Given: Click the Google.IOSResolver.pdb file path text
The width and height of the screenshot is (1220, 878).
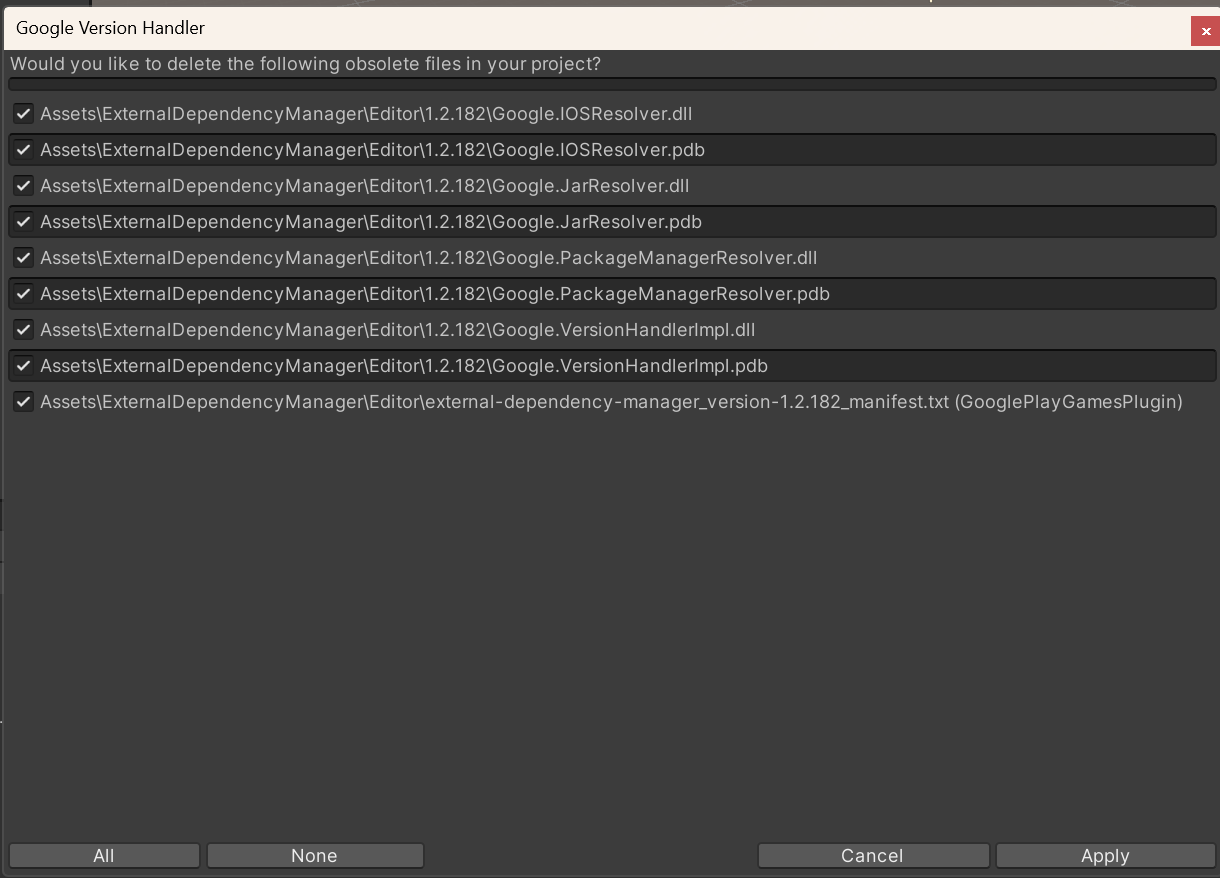Looking at the screenshot, I should (x=372, y=150).
